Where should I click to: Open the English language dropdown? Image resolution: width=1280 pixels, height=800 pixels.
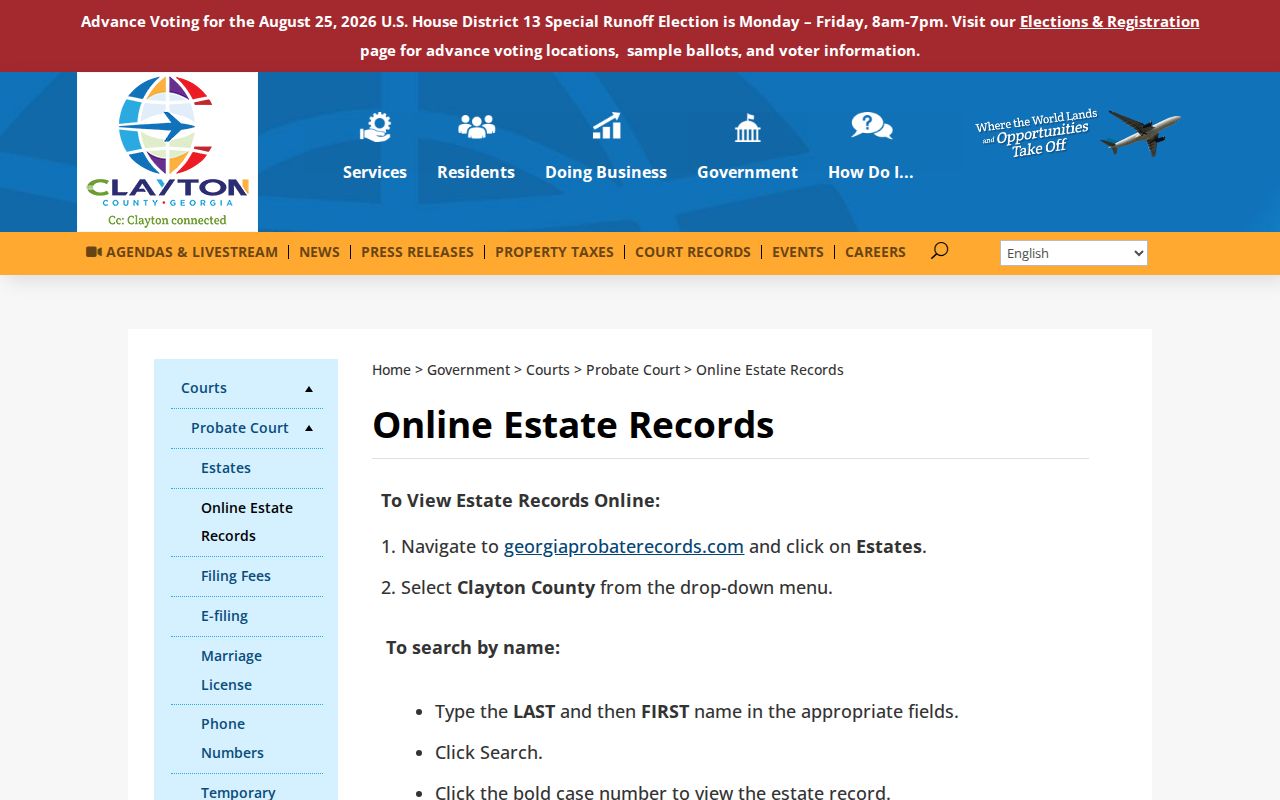pos(1073,253)
